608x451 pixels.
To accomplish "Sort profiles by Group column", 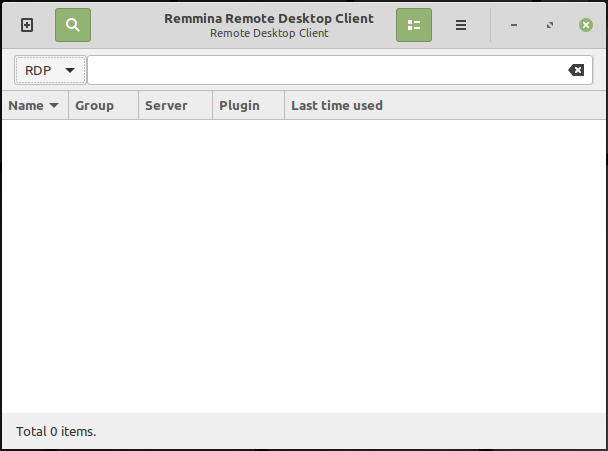I will (104, 105).
